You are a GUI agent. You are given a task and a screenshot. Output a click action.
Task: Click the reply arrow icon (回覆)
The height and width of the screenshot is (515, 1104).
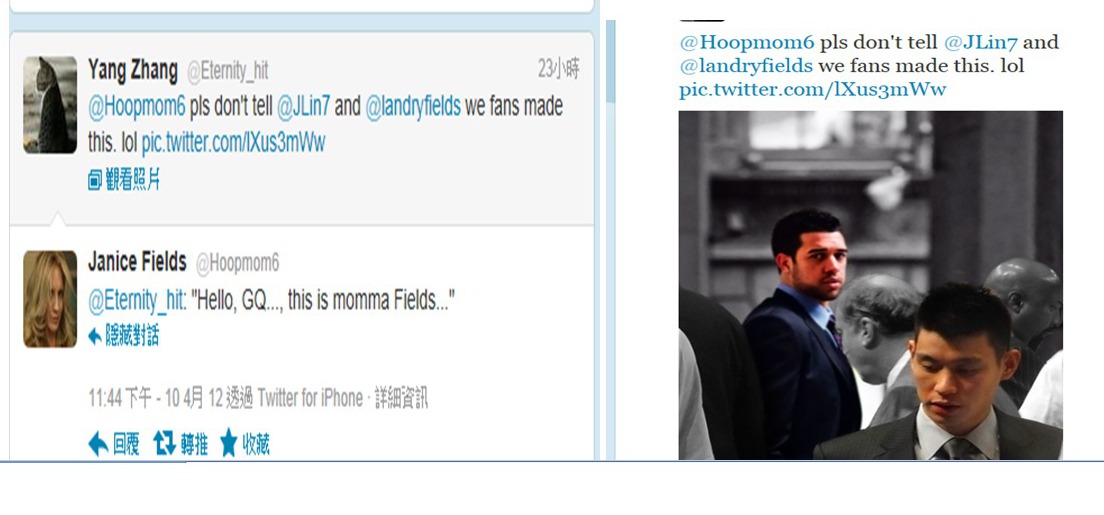(98, 445)
